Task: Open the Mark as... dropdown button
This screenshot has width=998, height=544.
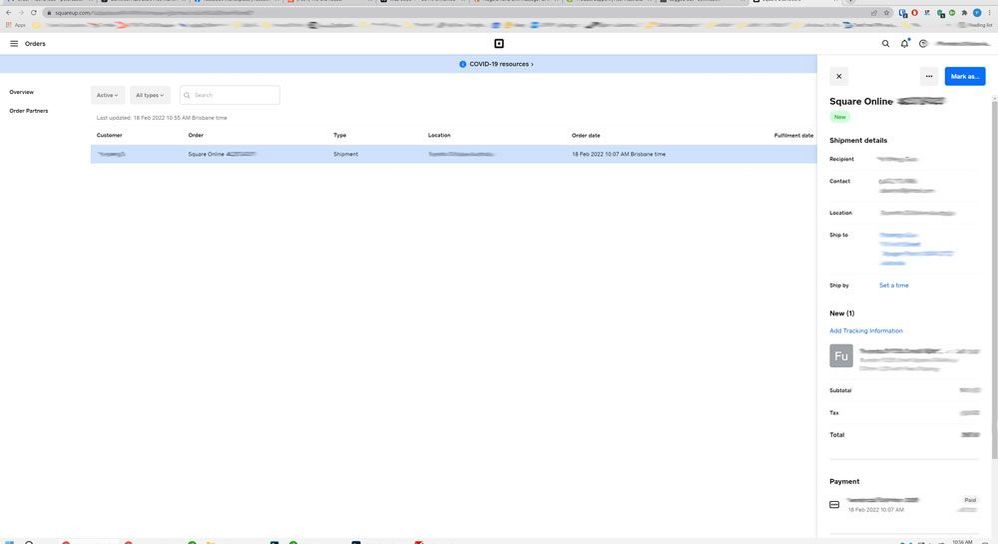Action: click(965, 76)
